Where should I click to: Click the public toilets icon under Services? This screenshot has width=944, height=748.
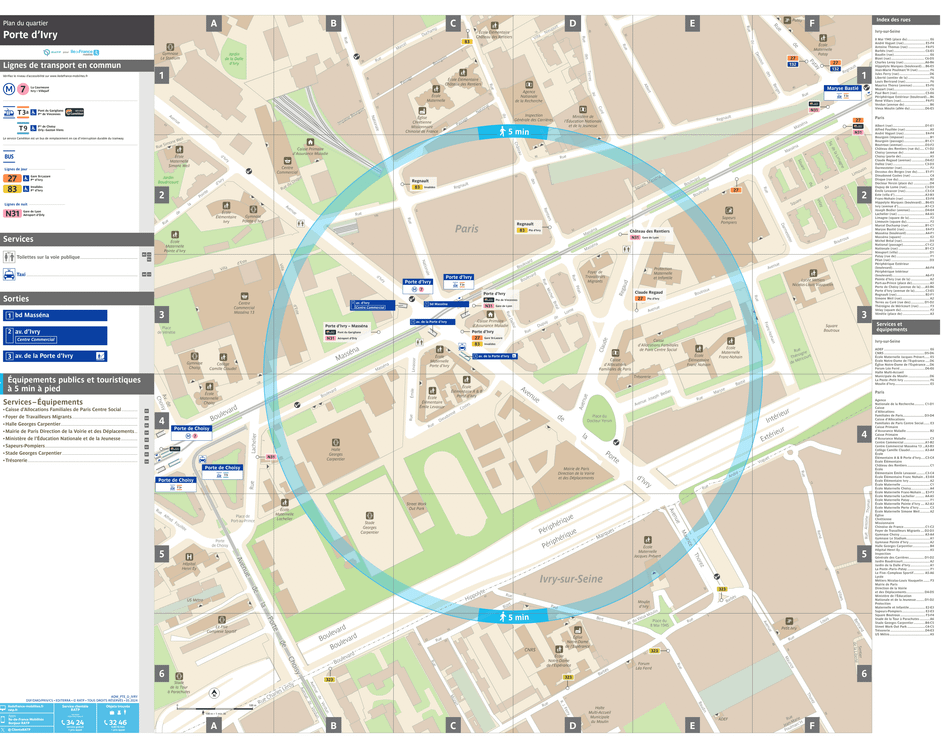coord(8,257)
